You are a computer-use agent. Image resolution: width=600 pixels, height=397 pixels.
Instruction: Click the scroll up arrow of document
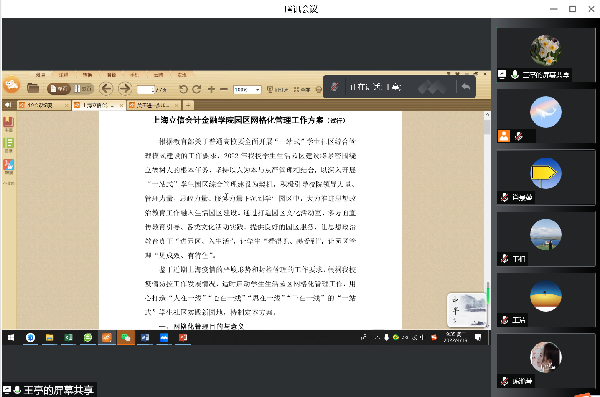click(x=487, y=114)
